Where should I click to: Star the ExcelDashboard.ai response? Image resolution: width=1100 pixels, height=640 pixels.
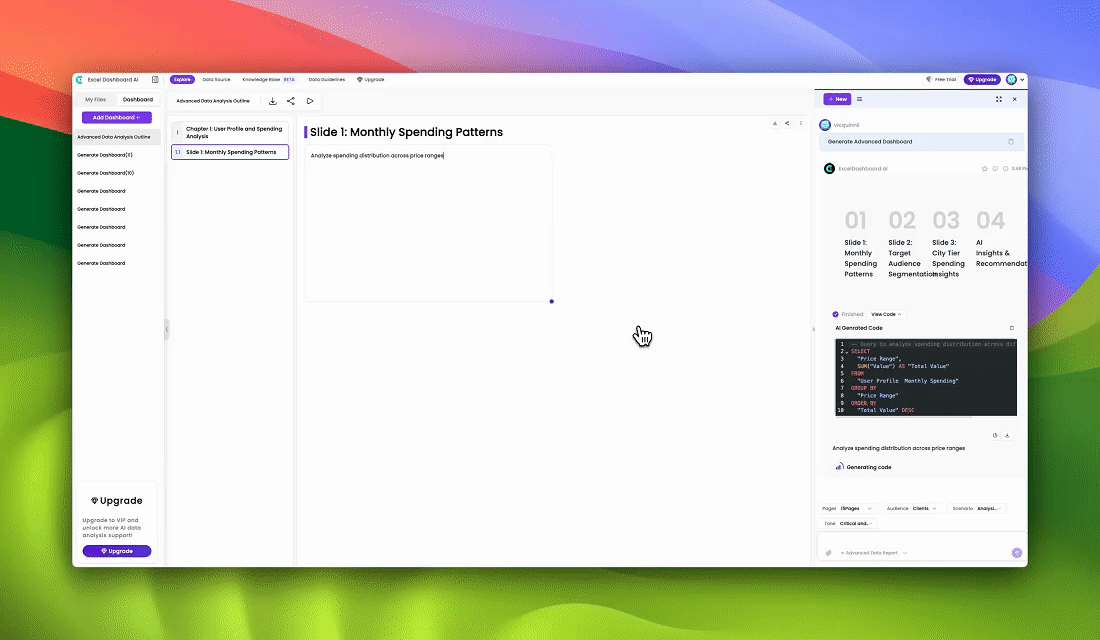tap(985, 168)
